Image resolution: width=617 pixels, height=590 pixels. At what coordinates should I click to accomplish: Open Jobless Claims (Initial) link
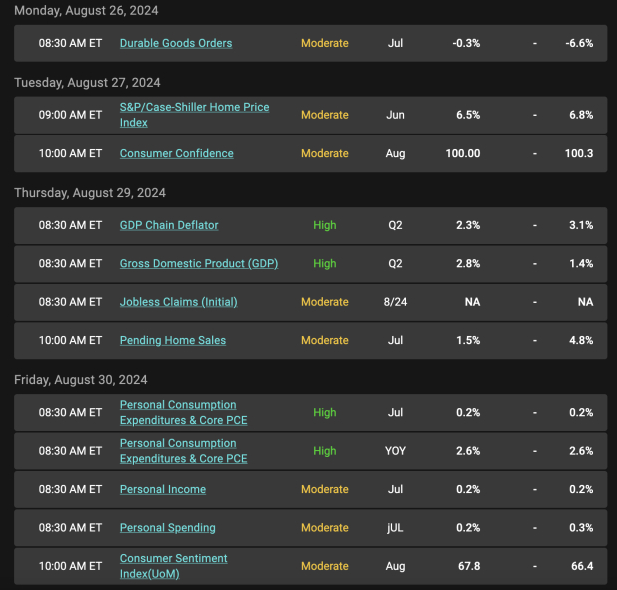tap(179, 302)
